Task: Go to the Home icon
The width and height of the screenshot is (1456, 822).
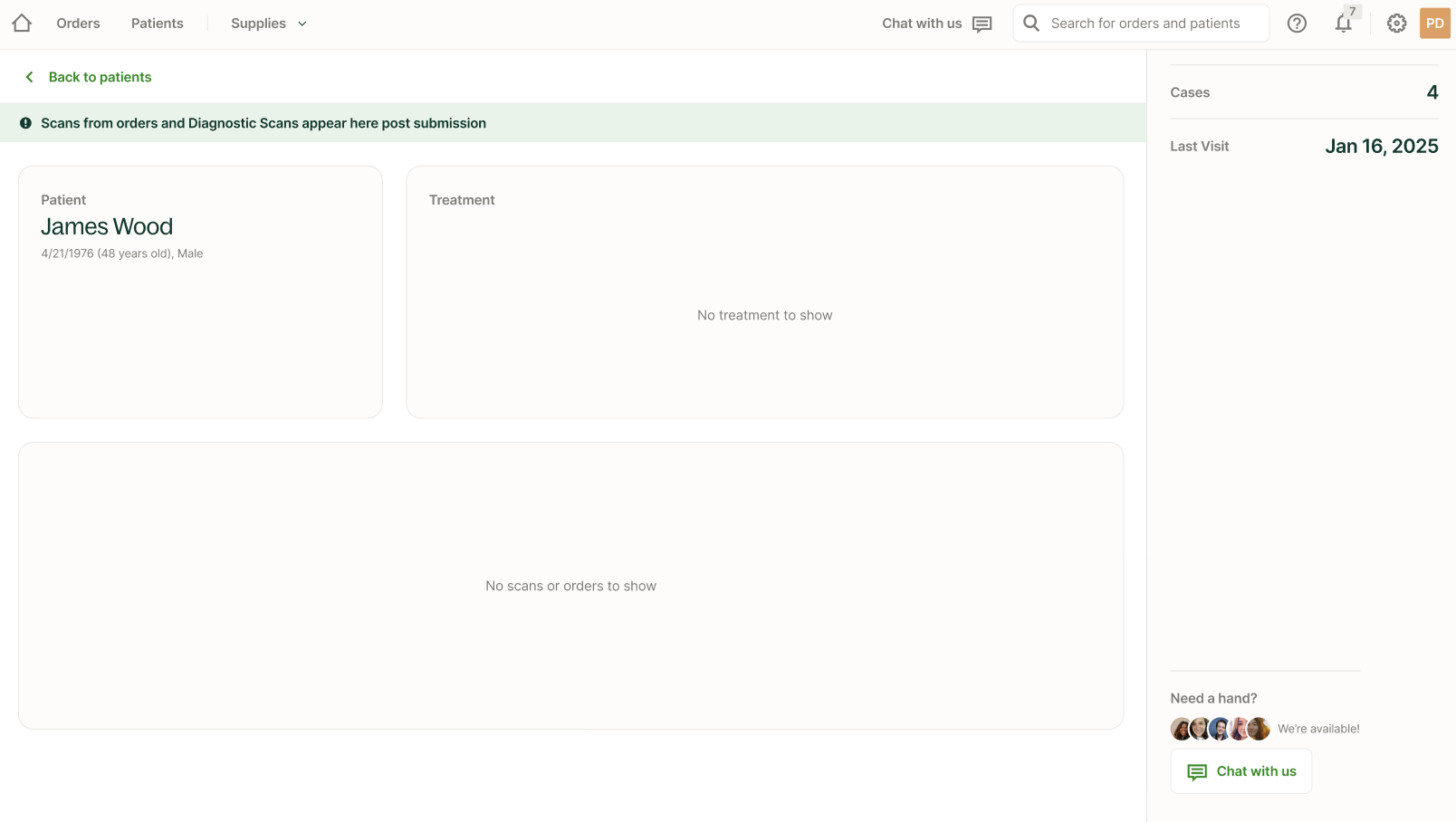Action: (22, 24)
